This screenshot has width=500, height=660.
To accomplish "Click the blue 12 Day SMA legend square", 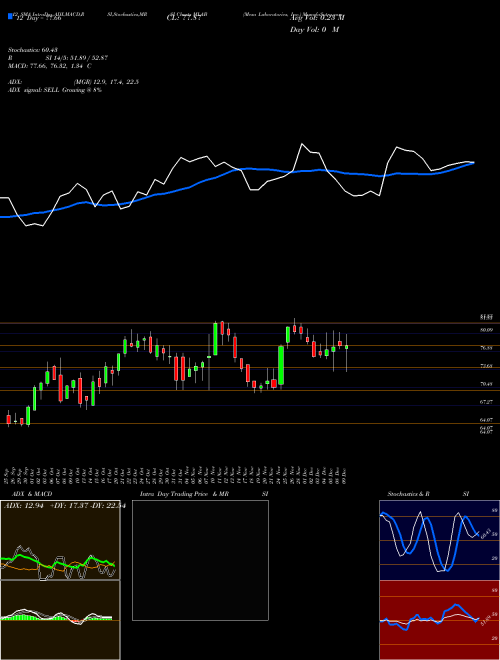I will click(x=10, y=16).
